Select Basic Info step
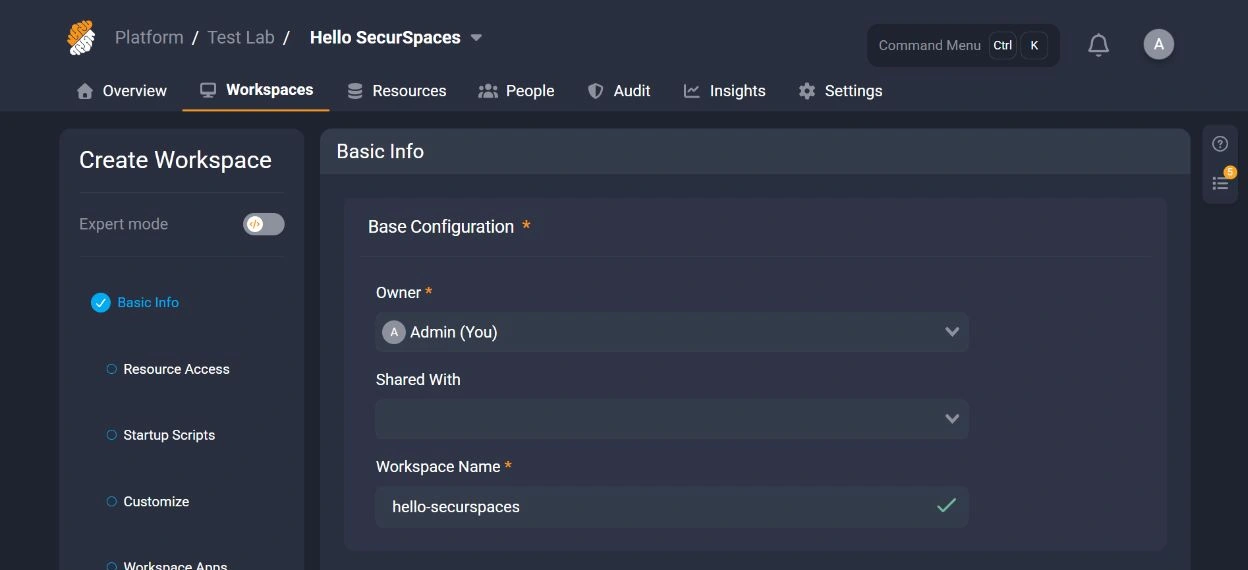This screenshot has width=1248, height=570. pyautogui.click(x=135, y=302)
